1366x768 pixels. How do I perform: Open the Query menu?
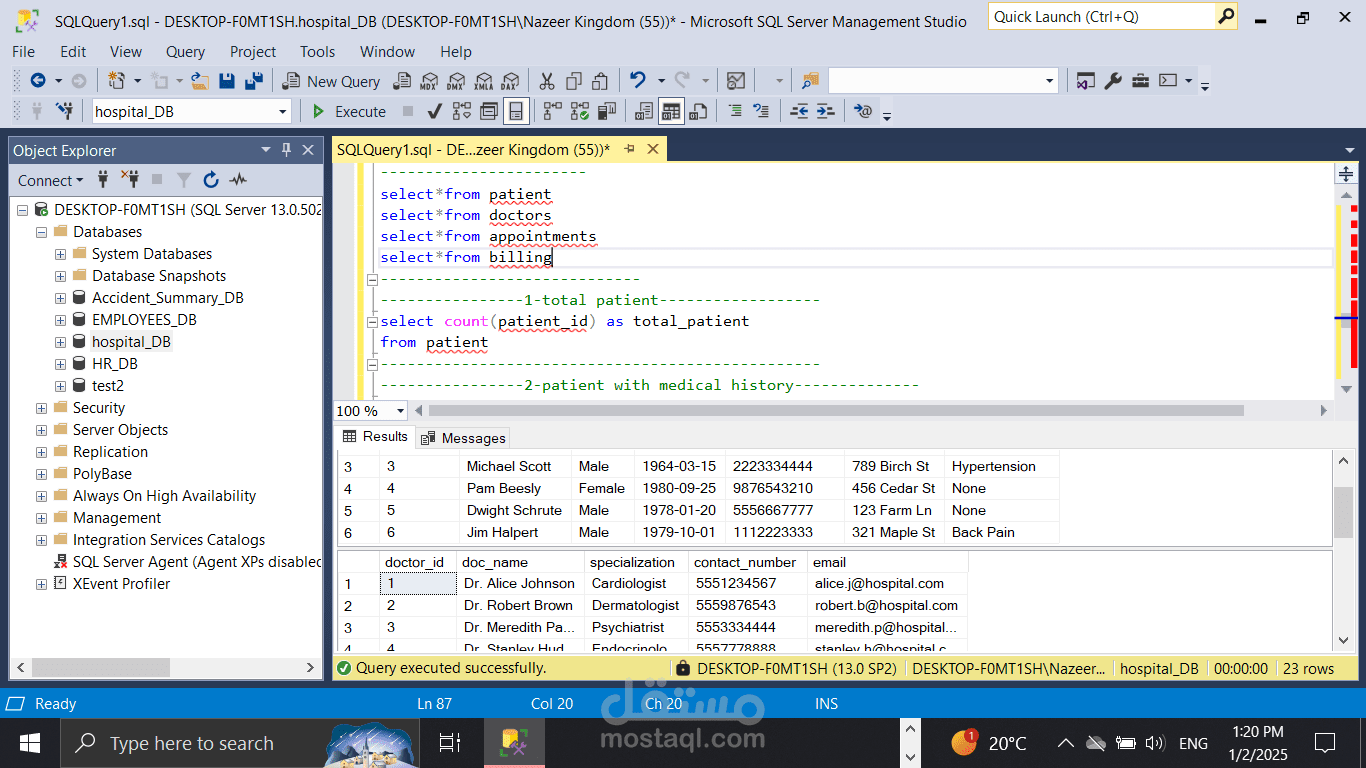click(185, 52)
